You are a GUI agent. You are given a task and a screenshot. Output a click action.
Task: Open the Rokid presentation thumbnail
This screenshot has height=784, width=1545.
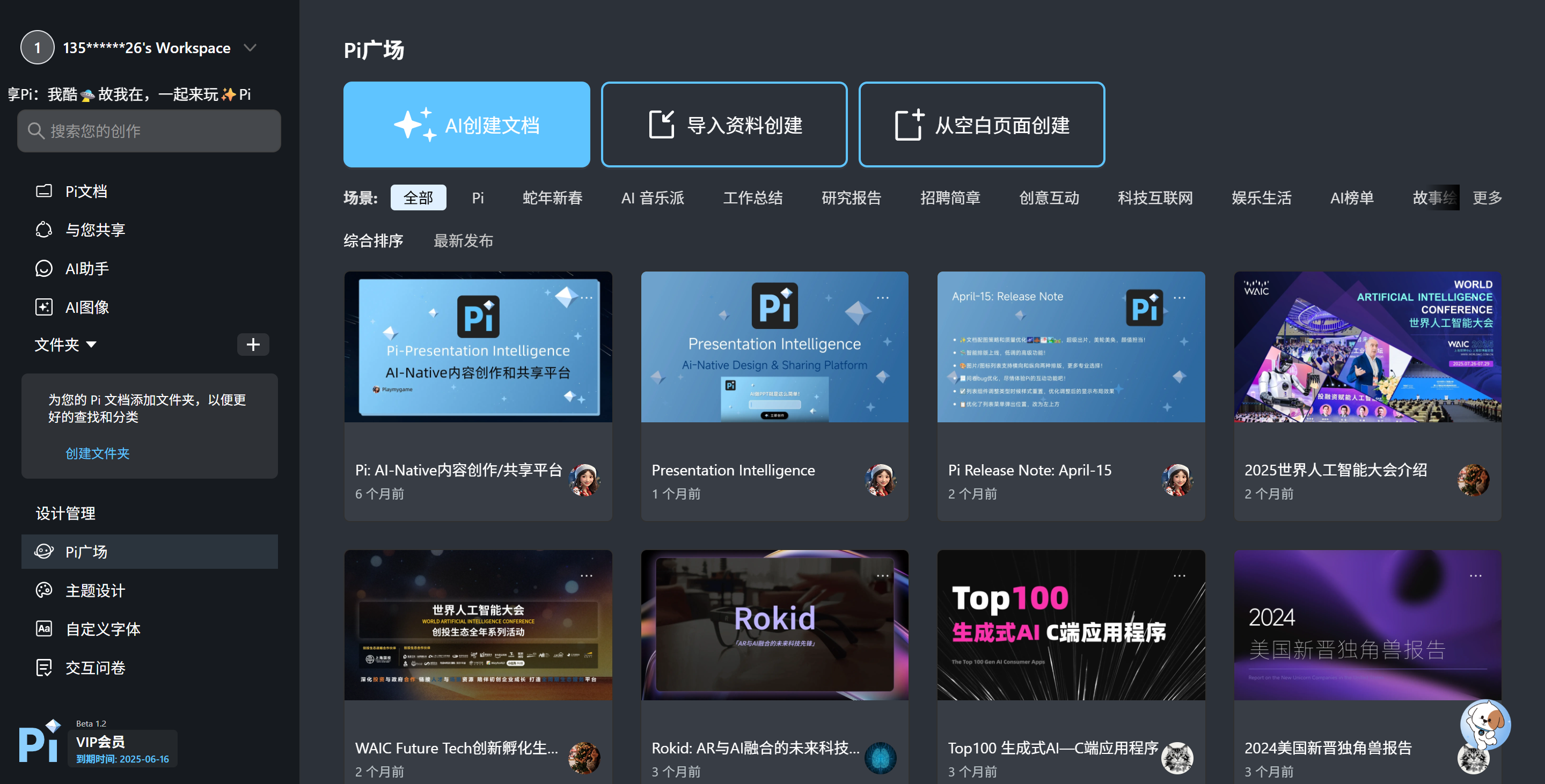point(774,625)
